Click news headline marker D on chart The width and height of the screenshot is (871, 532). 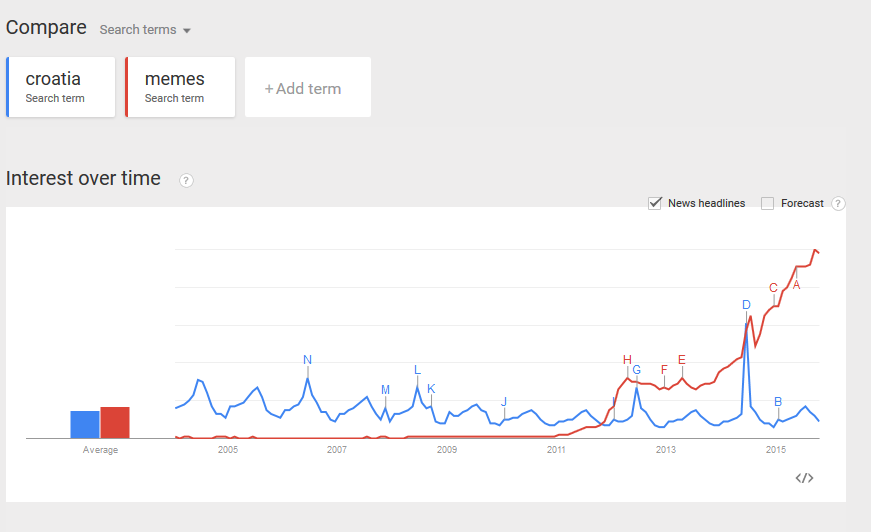746,305
